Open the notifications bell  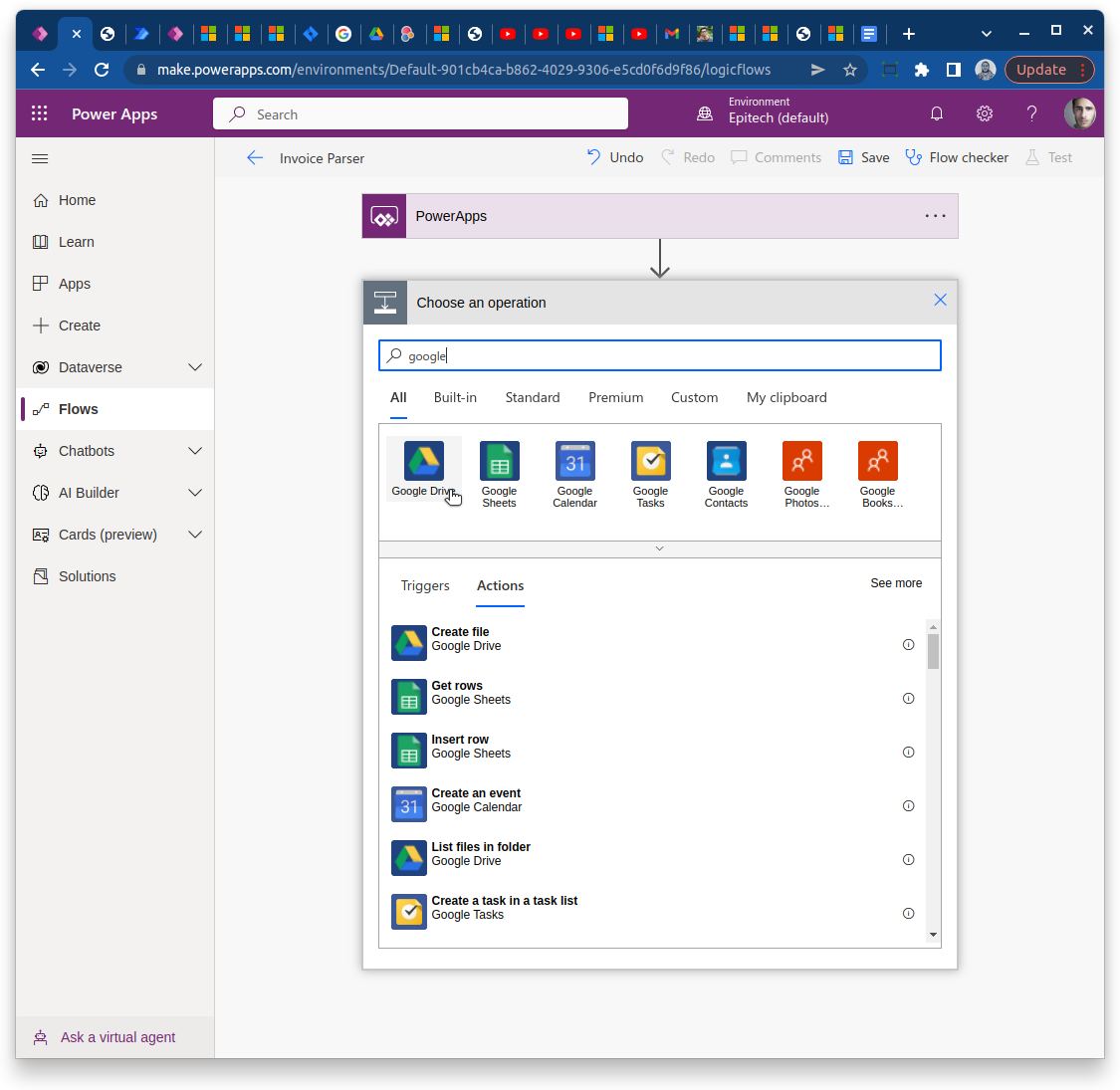click(937, 113)
